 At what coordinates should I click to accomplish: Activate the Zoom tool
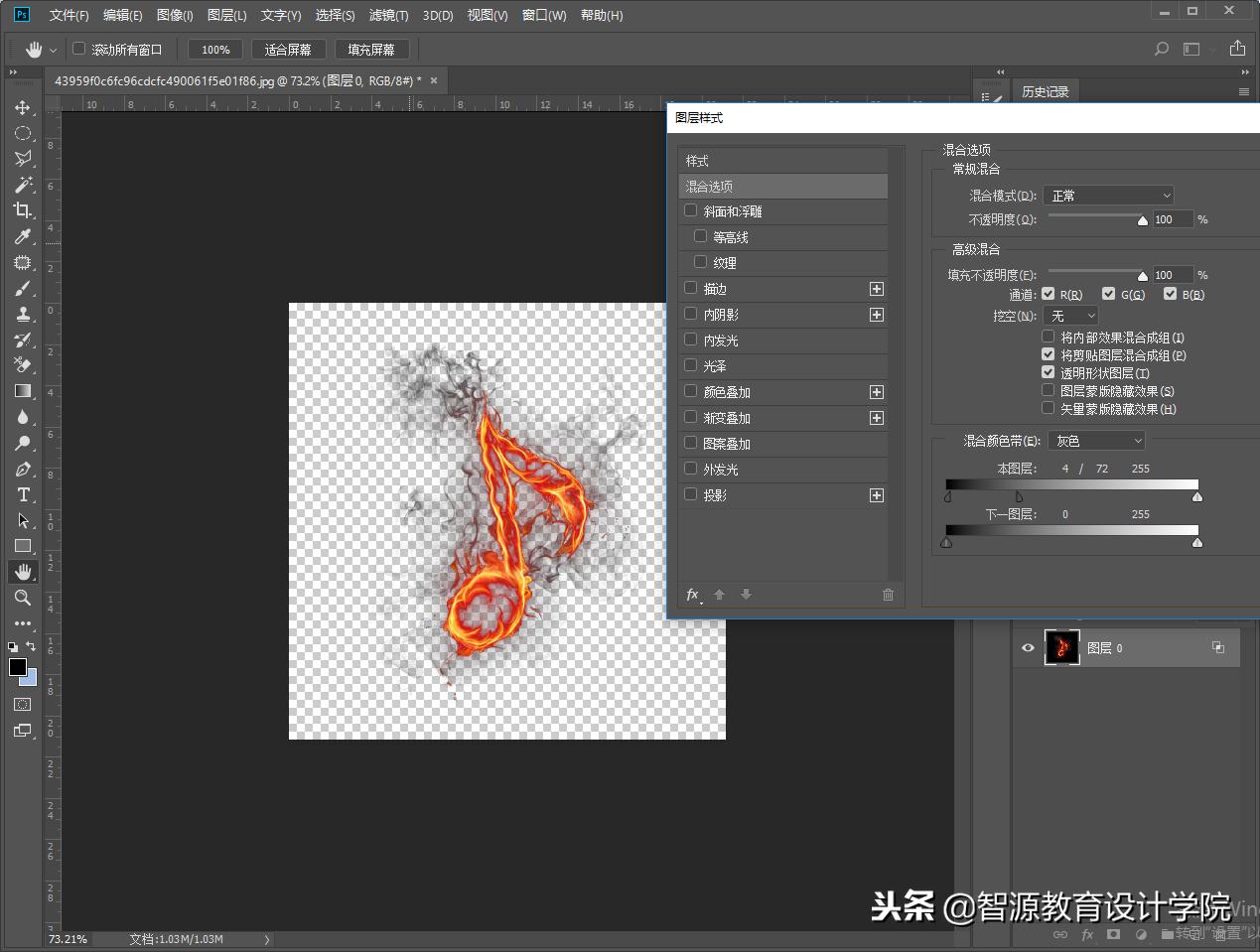23,598
